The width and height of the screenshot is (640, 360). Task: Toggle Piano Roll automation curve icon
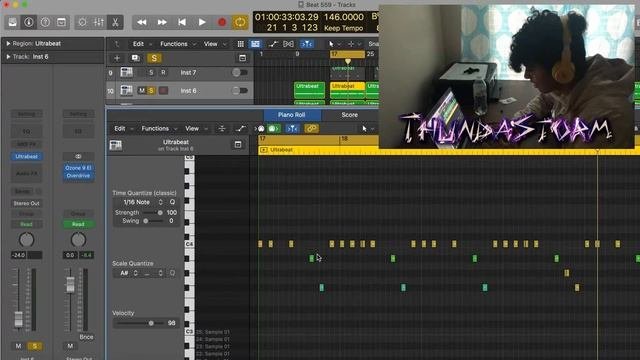point(241,129)
